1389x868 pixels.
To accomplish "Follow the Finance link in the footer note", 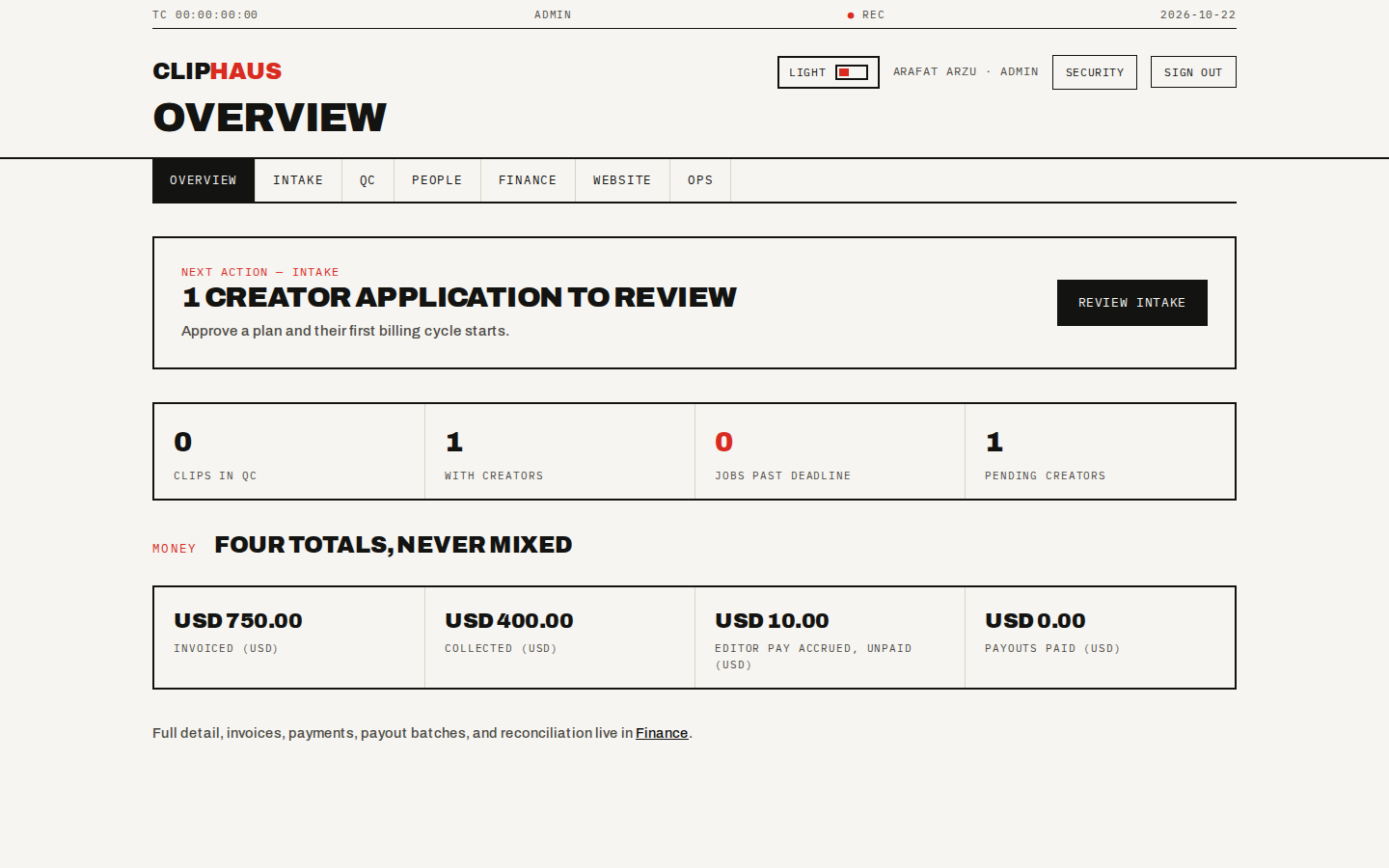I will [x=662, y=733].
